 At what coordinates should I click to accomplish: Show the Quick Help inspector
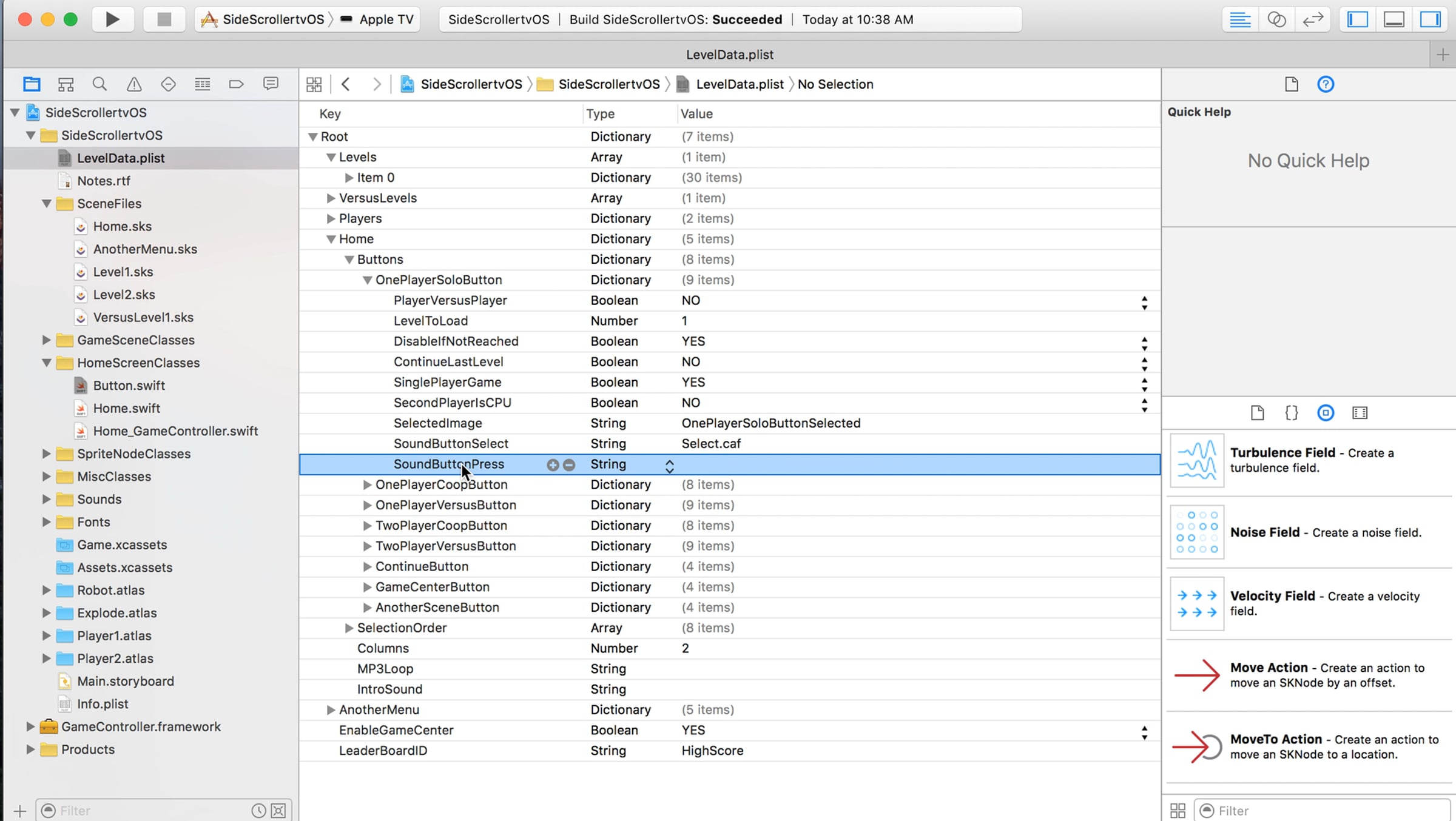click(1326, 84)
